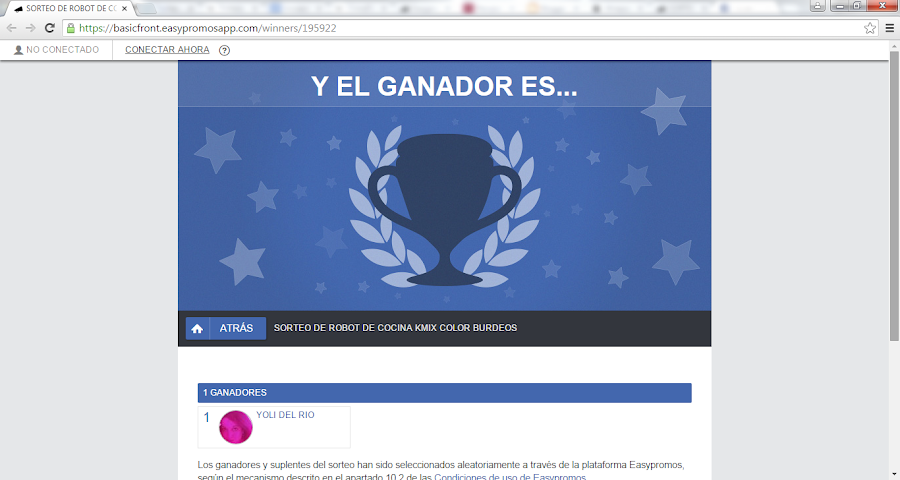Click the scrollbar down arrow

pos(894,475)
